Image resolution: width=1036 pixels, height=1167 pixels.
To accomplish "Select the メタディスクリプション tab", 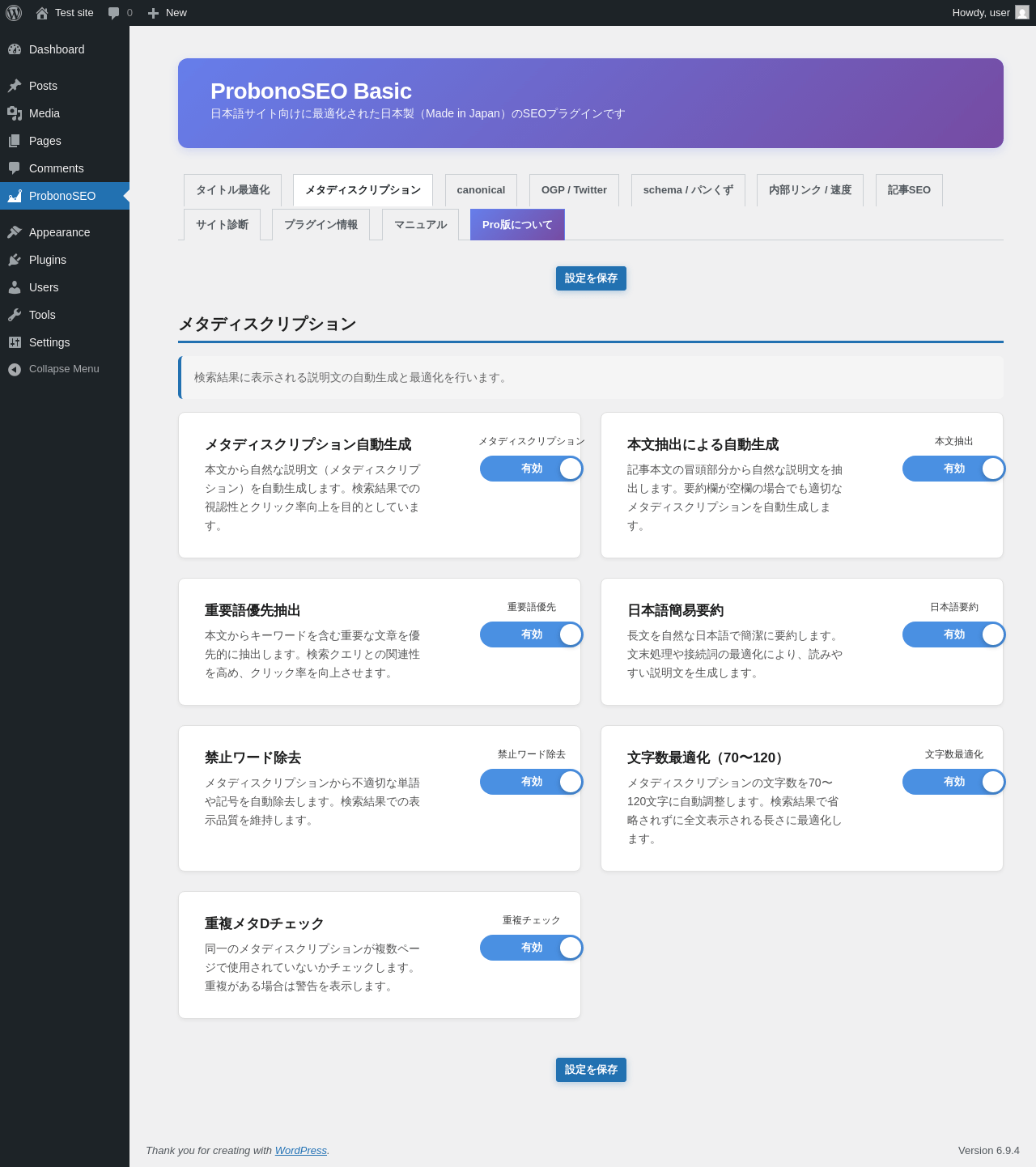I will pos(363,190).
